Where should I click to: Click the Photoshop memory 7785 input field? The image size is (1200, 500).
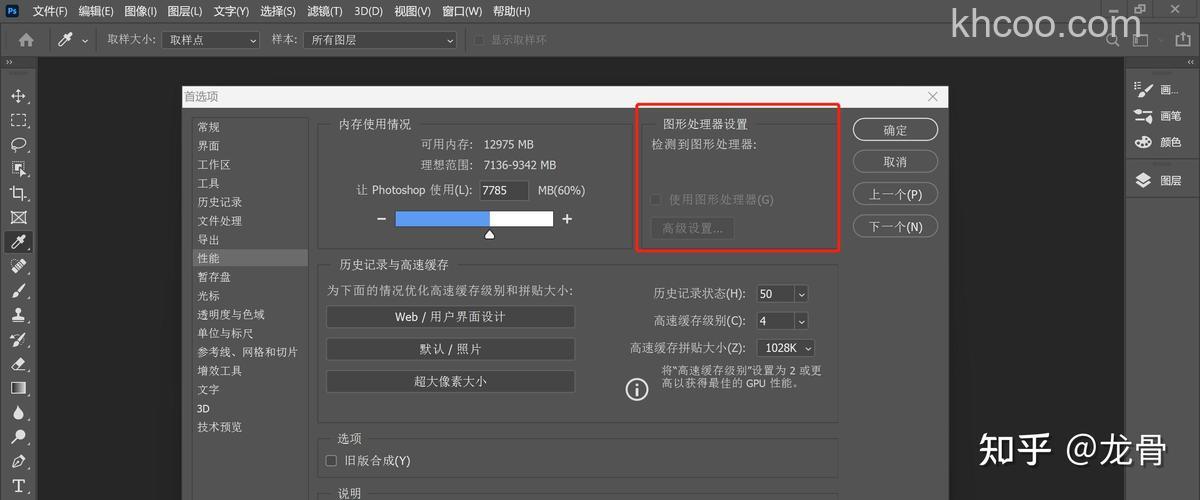pos(505,190)
